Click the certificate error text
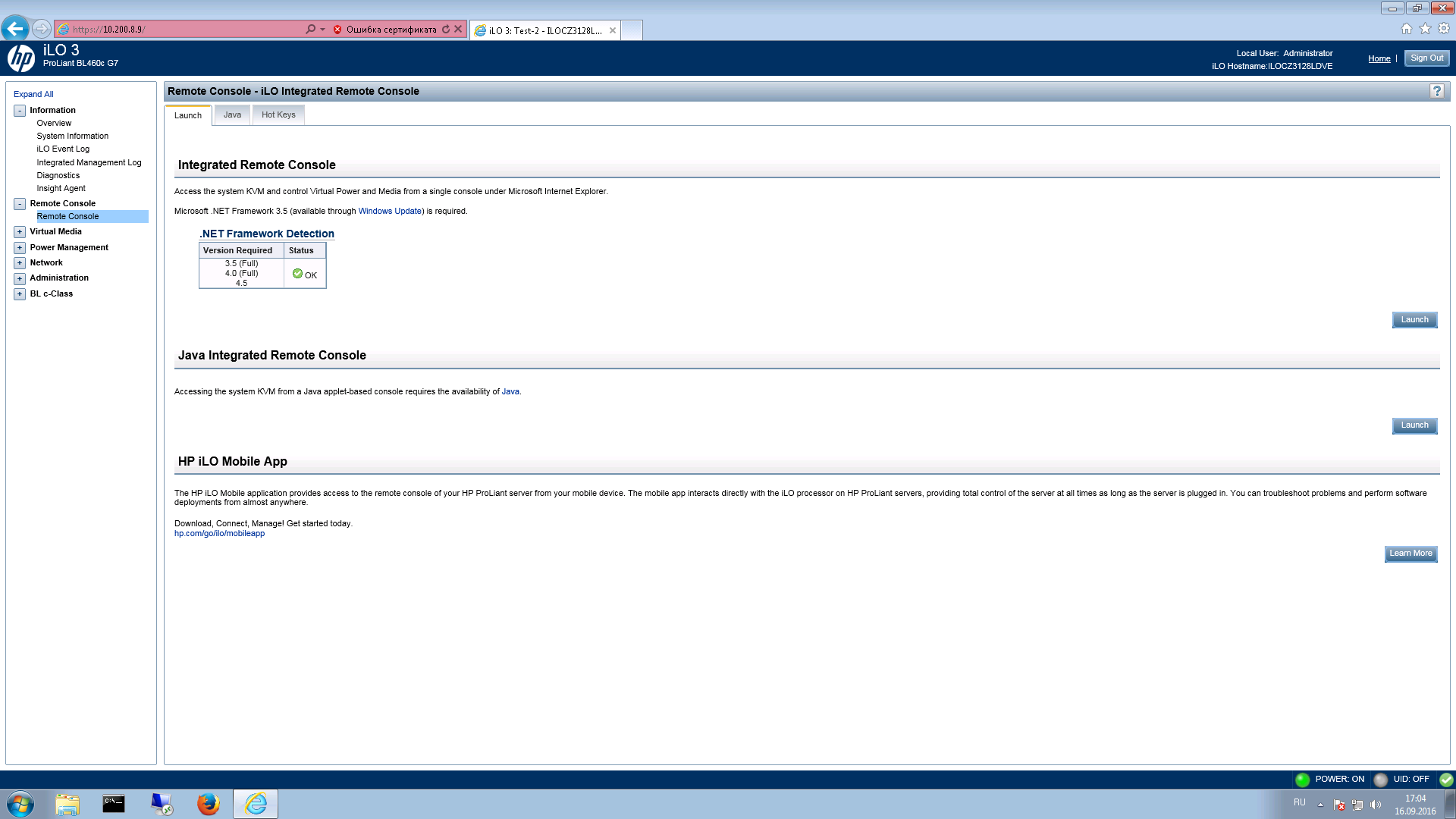The image size is (1456, 819). tap(391, 30)
